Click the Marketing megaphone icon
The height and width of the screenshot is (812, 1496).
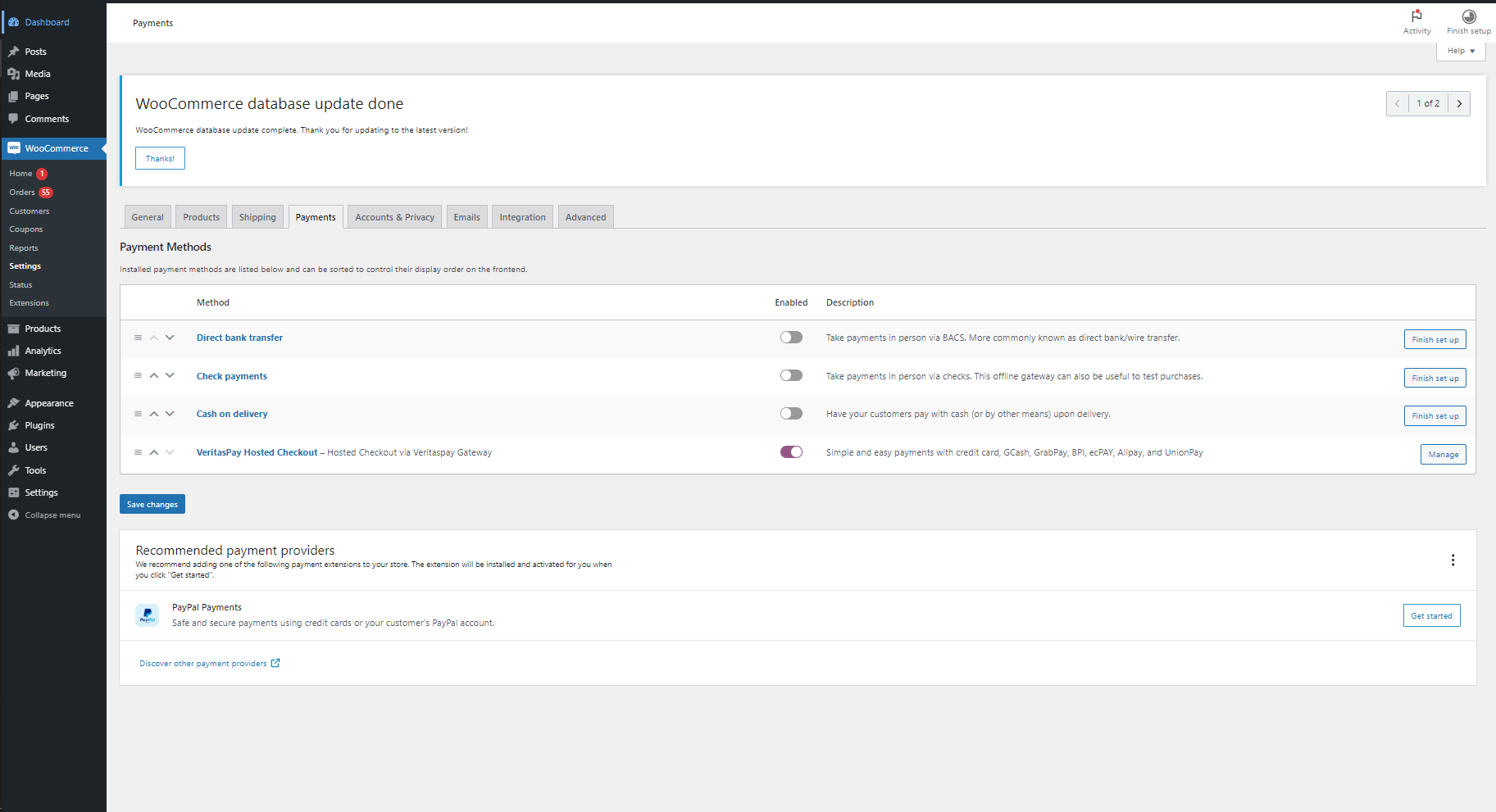13,373
